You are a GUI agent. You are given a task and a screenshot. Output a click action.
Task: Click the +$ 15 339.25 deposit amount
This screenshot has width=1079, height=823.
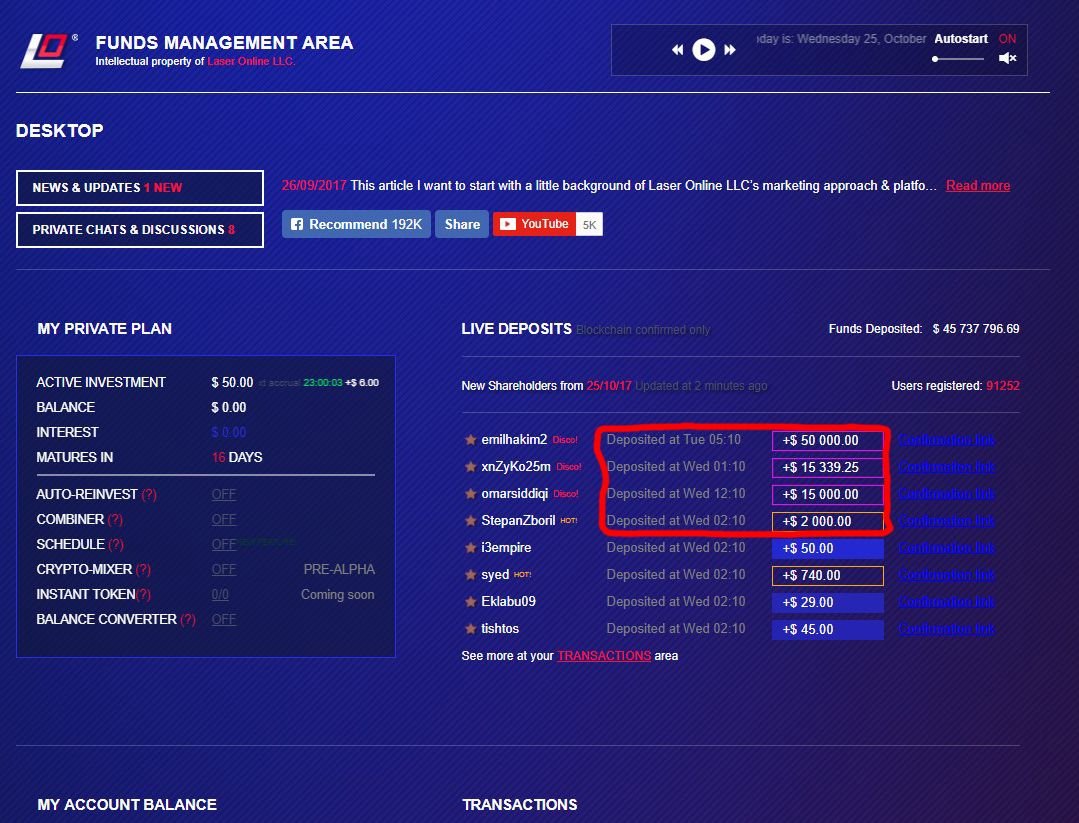click(828, 467)
